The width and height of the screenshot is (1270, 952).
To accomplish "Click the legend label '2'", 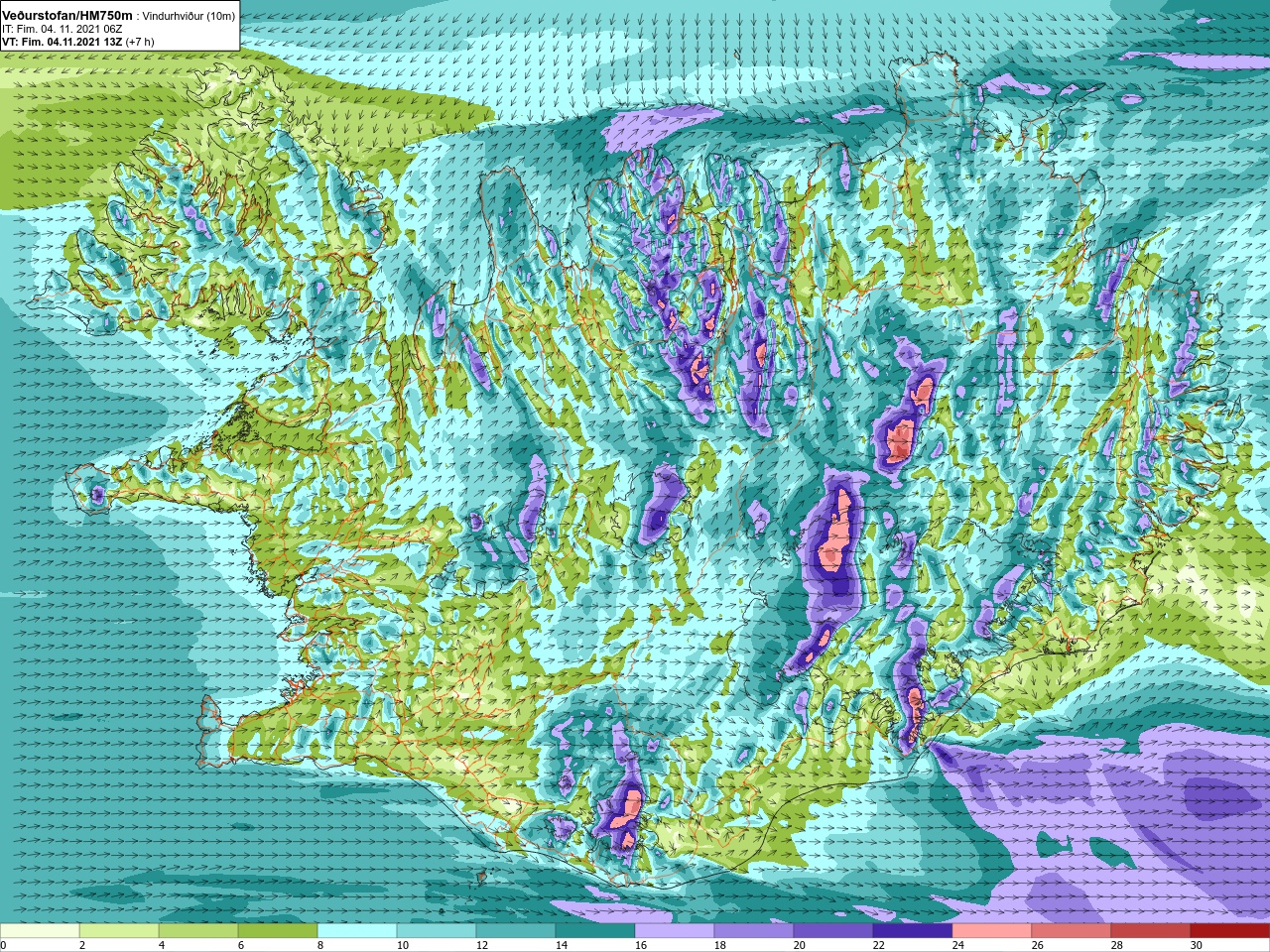I will (x=82, y=945).
